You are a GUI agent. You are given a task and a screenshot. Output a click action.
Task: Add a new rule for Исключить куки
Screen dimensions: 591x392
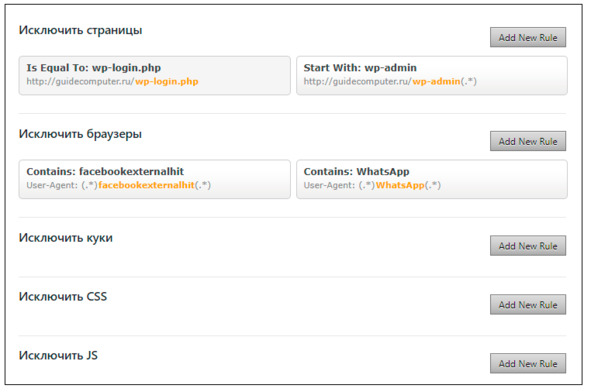[528, 246]
